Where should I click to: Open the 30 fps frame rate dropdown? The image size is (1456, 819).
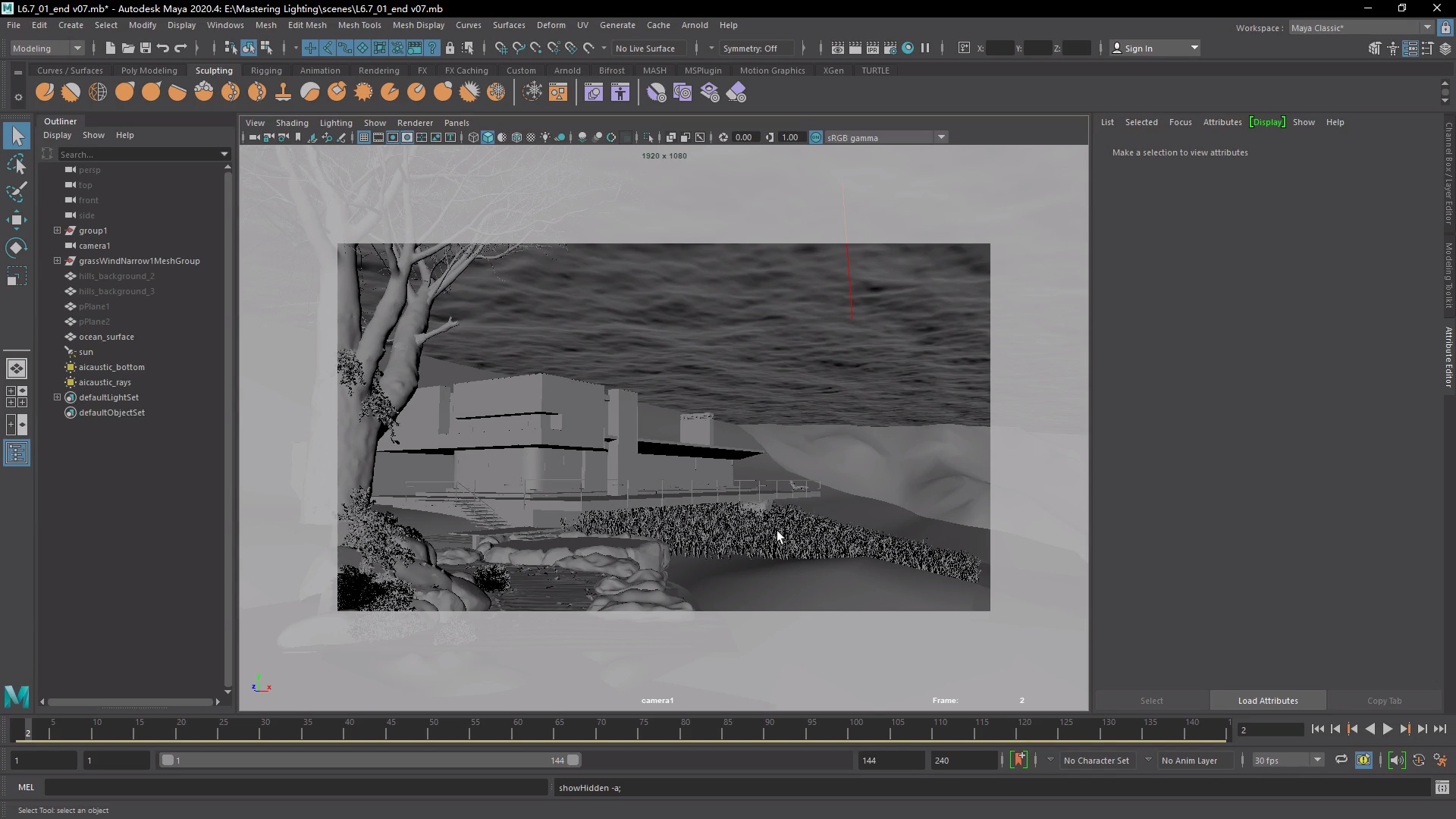(x=1287, y=760)
